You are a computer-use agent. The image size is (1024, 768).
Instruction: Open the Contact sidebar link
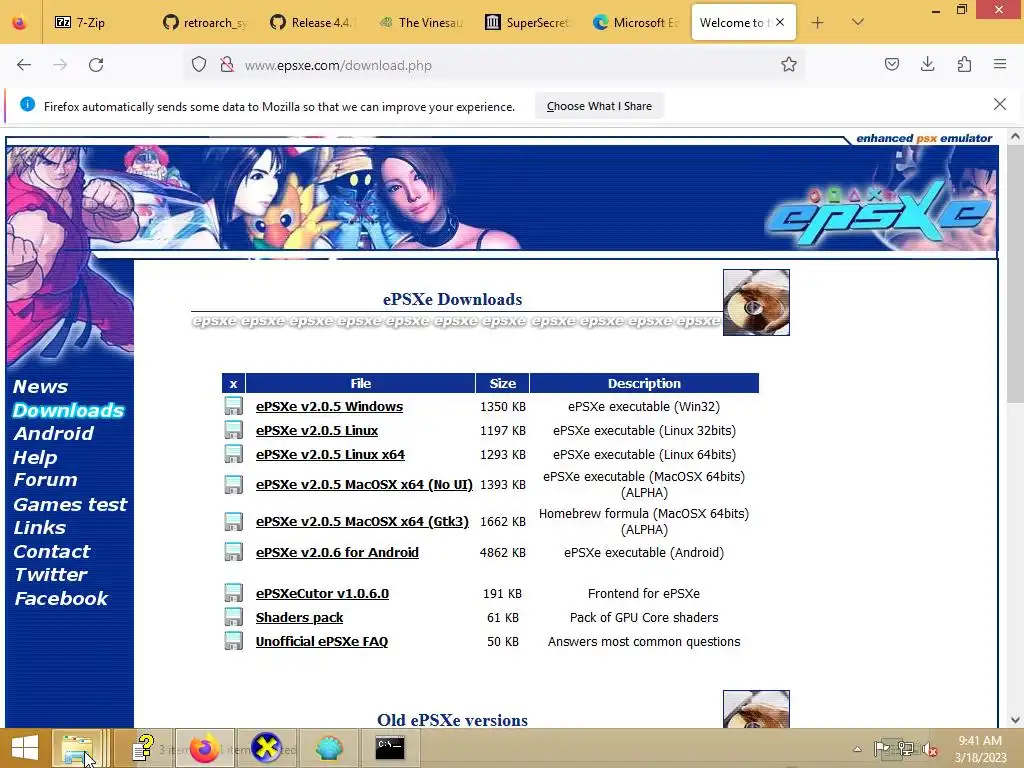(52, 552)
